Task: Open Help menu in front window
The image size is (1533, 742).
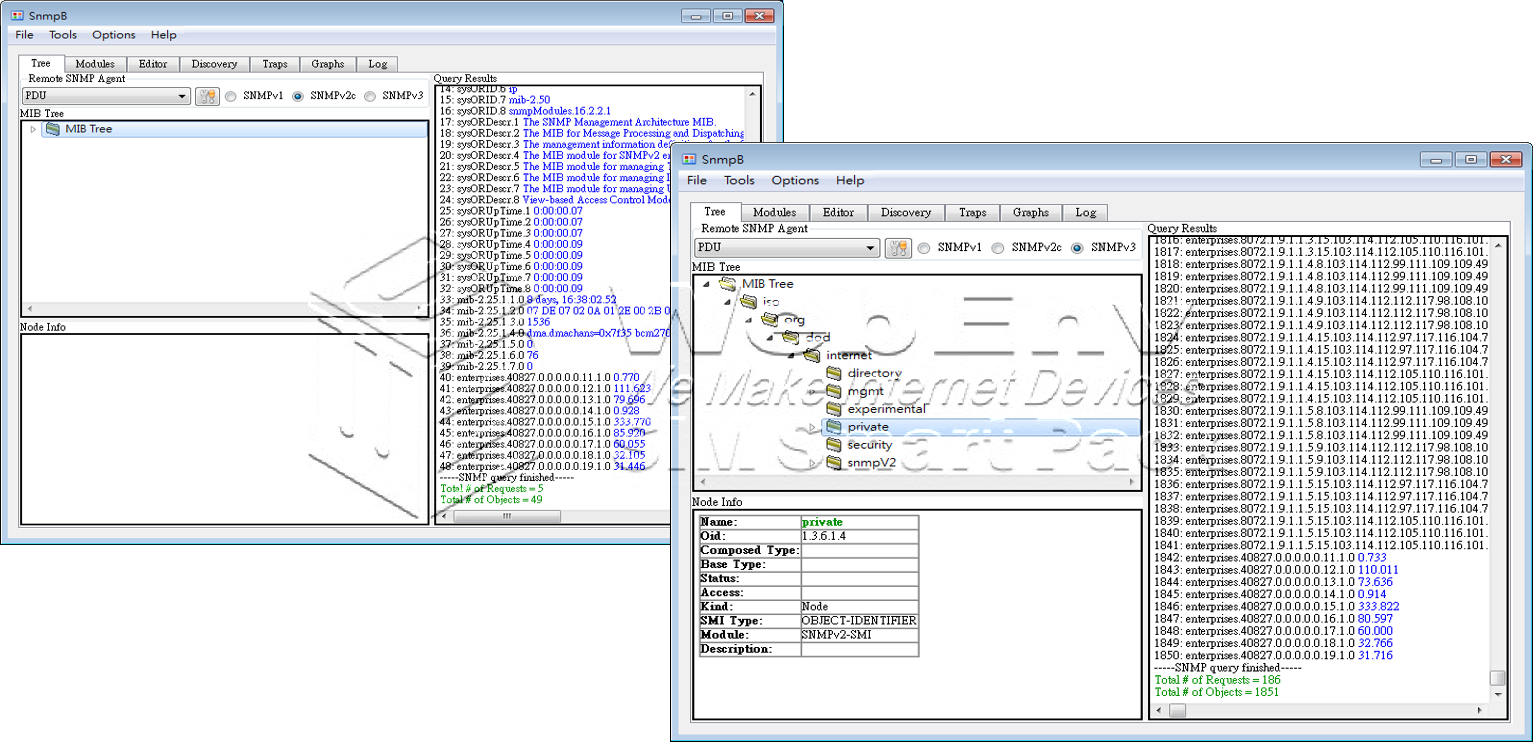Action: pos(850,181)
